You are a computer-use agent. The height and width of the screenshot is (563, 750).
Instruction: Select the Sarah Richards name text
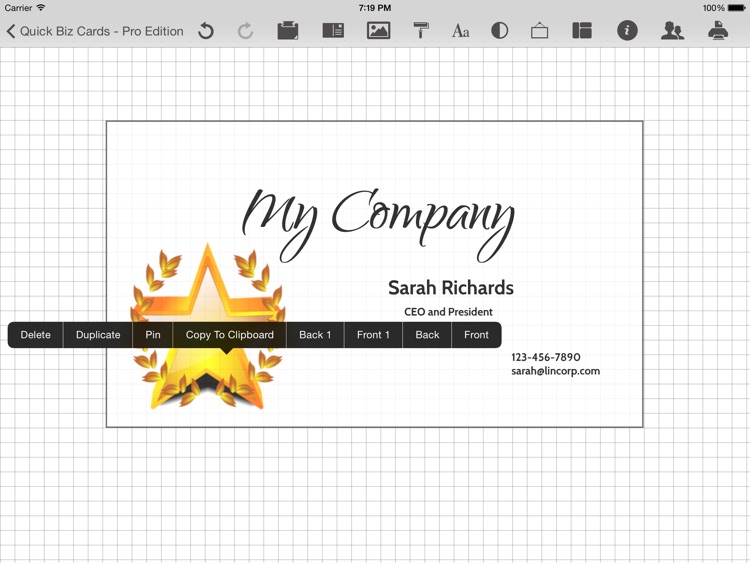(450, 288)
